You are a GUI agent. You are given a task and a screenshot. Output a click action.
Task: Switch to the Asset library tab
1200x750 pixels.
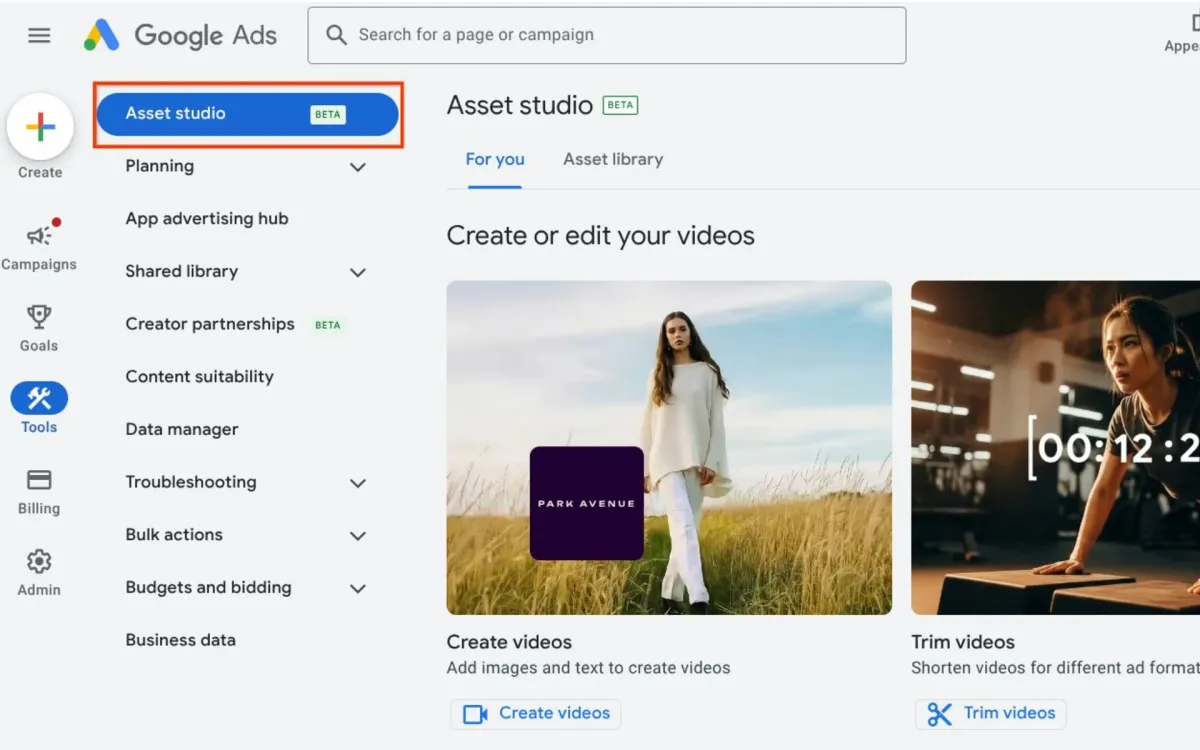(612, 159)
